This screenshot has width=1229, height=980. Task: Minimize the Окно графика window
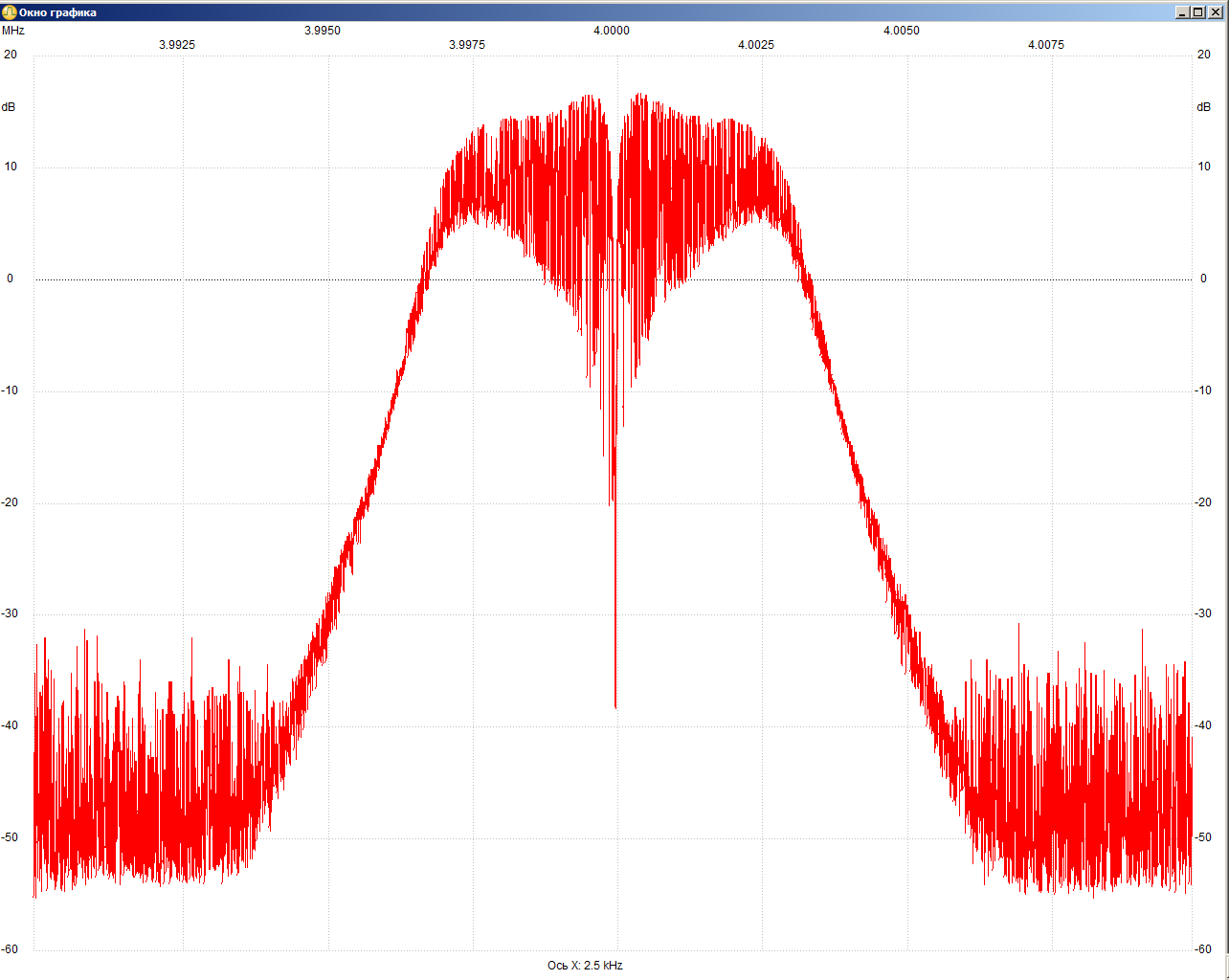click(1183, 12)
